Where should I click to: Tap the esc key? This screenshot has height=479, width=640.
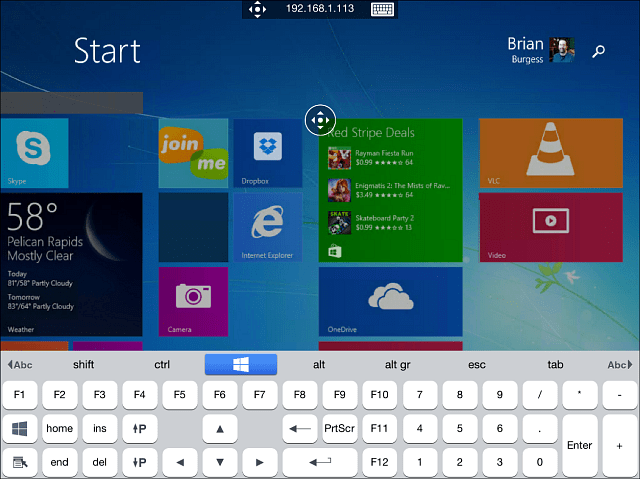[477, 364]
